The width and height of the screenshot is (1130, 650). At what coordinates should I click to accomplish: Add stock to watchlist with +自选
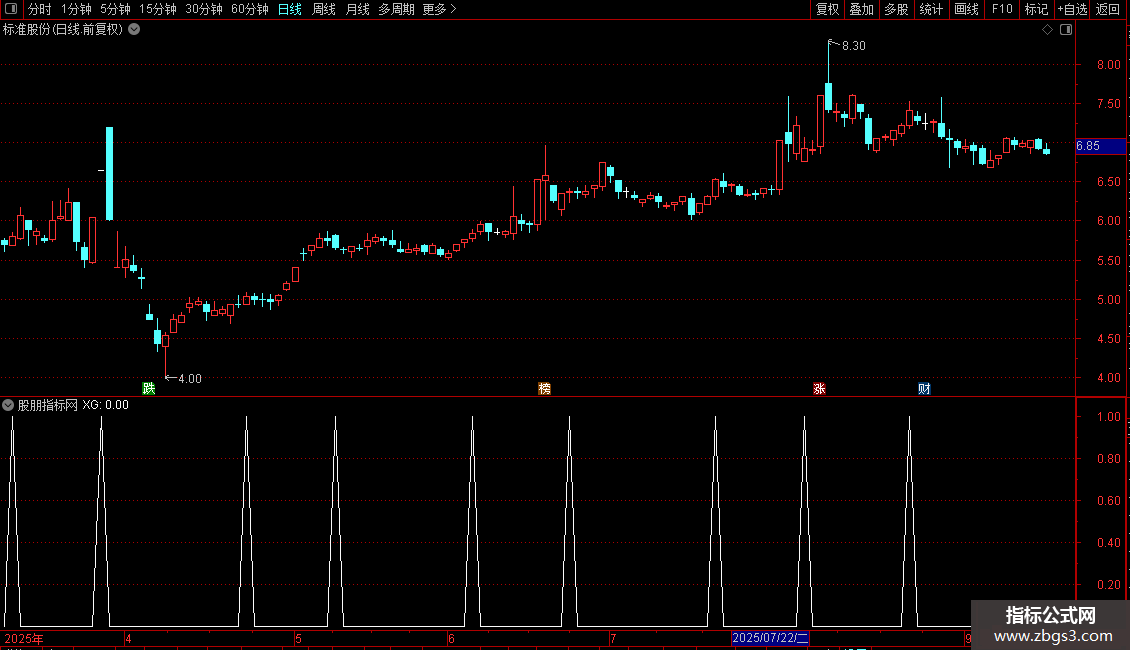click(1072, 9)
